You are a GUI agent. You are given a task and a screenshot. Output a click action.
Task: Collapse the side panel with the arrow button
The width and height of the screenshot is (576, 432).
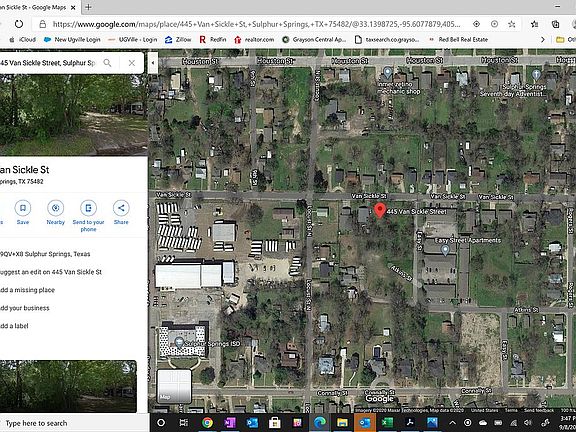tap(153, 63)
